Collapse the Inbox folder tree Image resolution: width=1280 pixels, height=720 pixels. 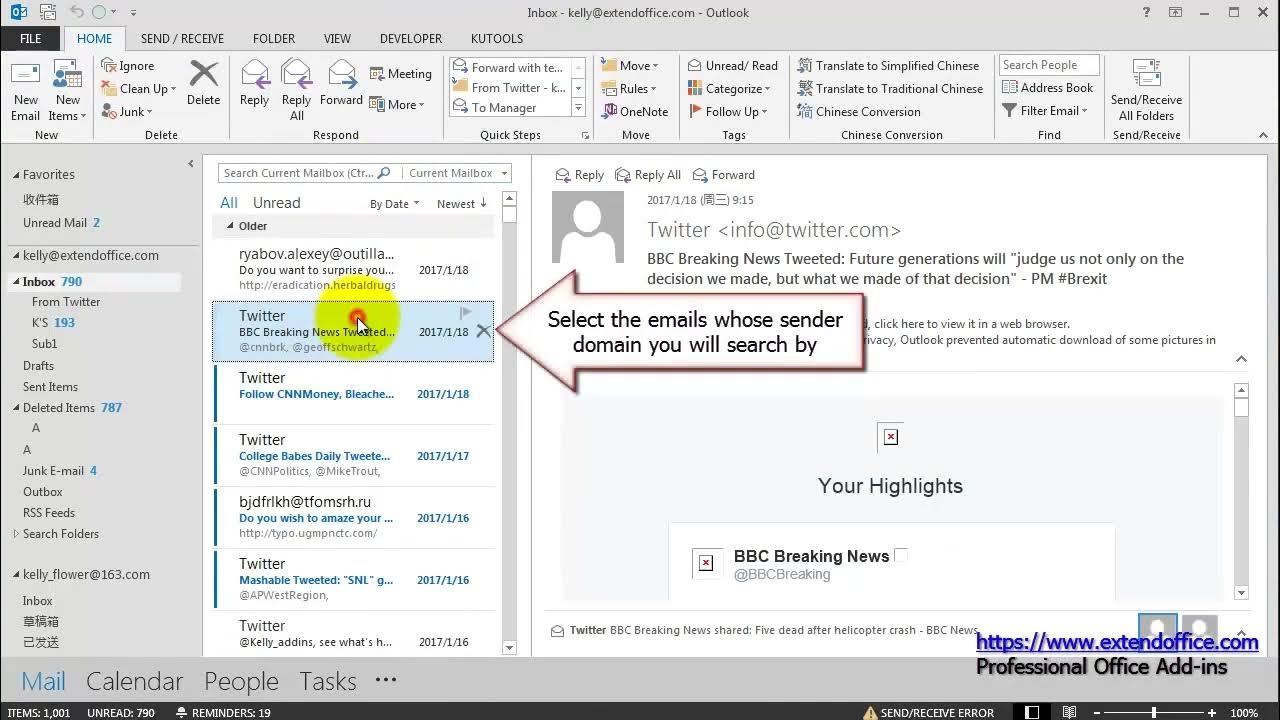point(16,282)
